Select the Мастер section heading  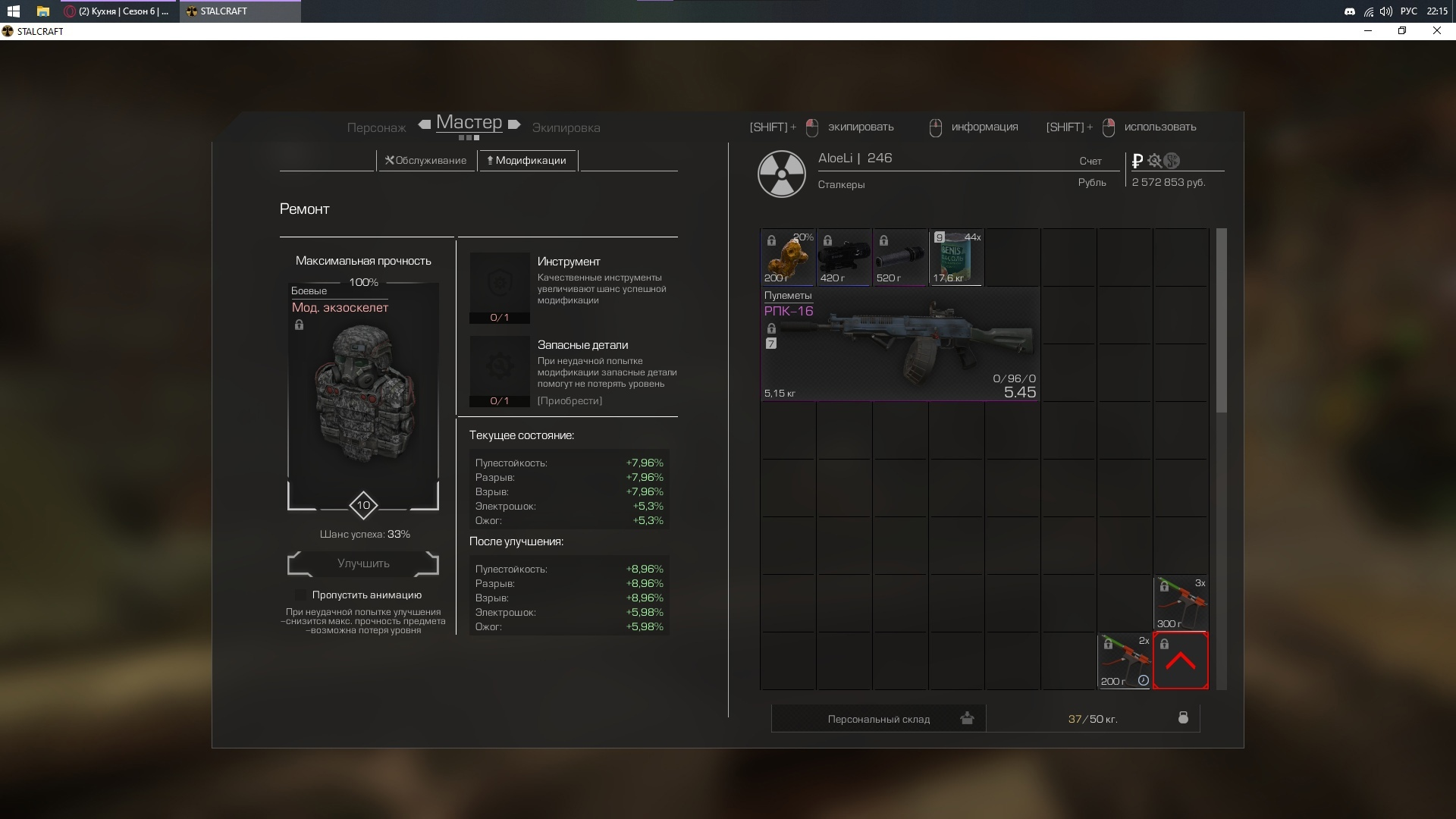click(x=469, y=123)
